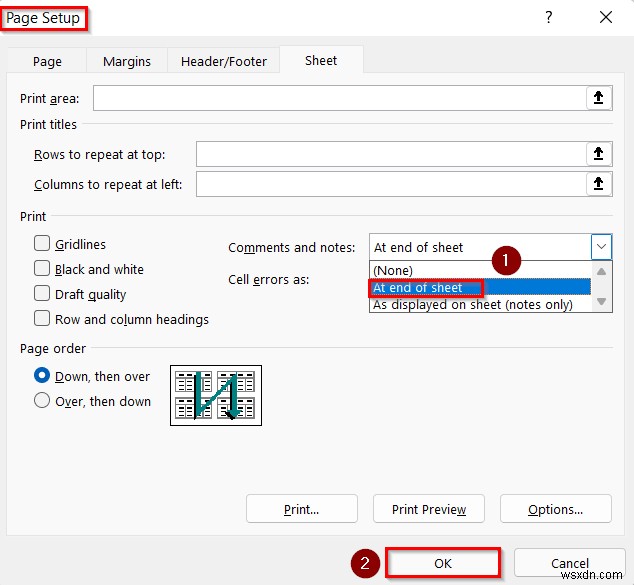Viewport: 634px width, 585px height.
Task: Click the Cell errors as label
Action: (x=268, y=279)
